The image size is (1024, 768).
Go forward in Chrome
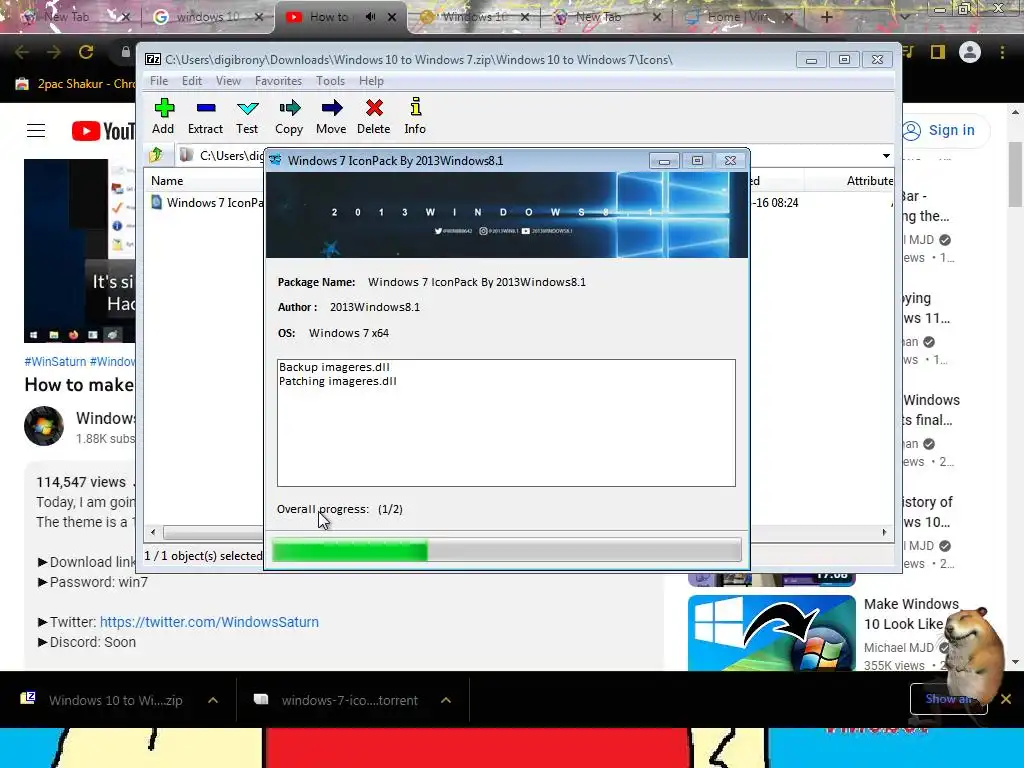[54, 52]
